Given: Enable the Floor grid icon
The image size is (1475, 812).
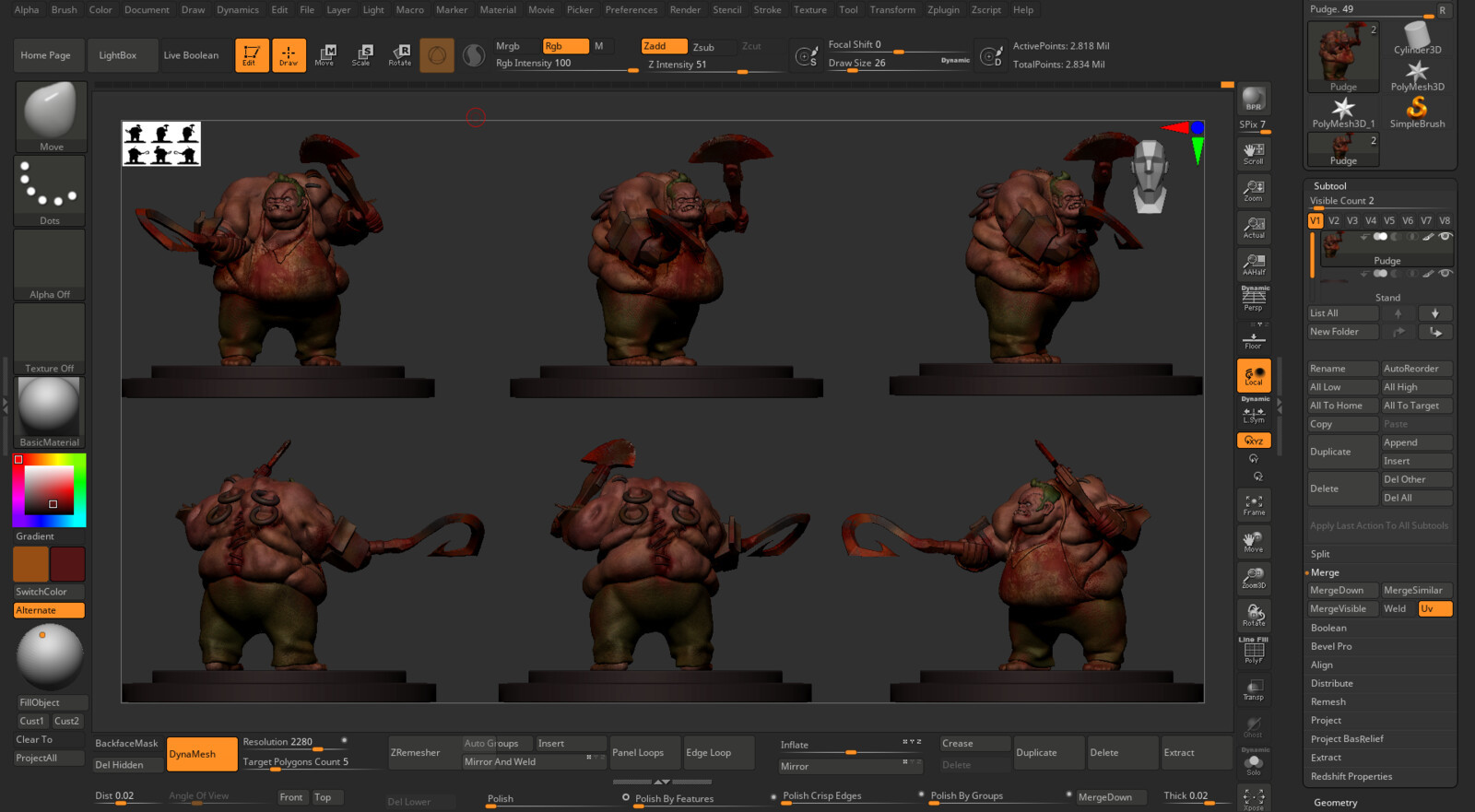Looking at the screenshot, I should [1254, 339].
